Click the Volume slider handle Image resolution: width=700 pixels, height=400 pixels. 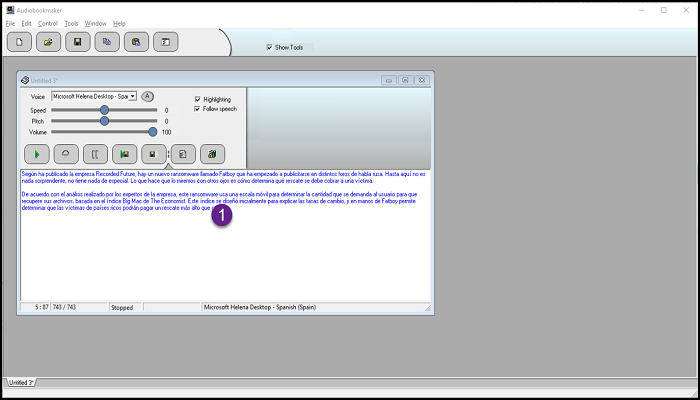point(152,131)
